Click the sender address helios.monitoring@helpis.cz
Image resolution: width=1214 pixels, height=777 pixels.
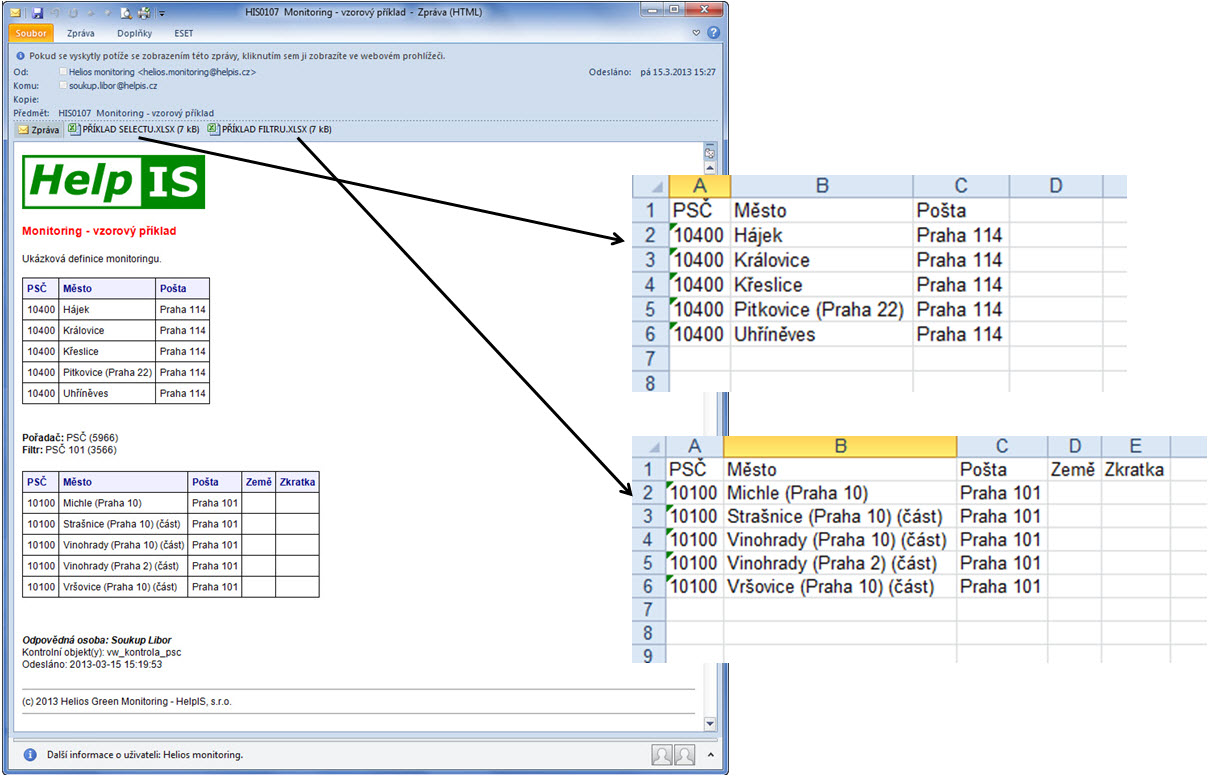click(198, 73)
